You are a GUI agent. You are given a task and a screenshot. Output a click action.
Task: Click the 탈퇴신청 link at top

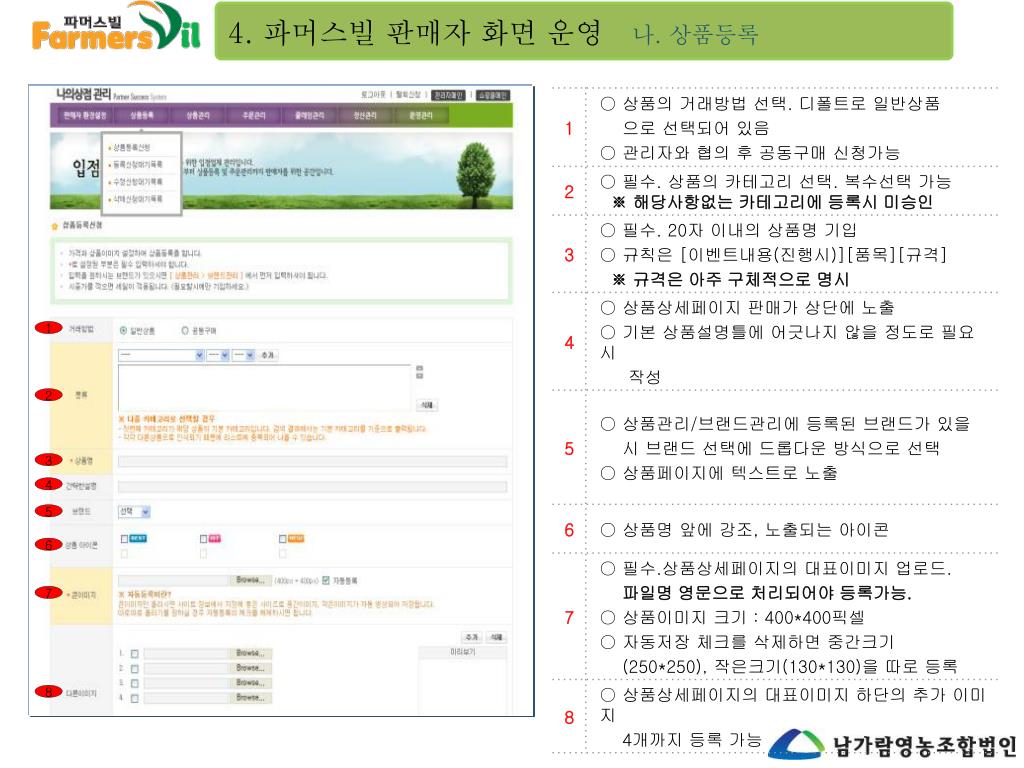tap(408, 95)
